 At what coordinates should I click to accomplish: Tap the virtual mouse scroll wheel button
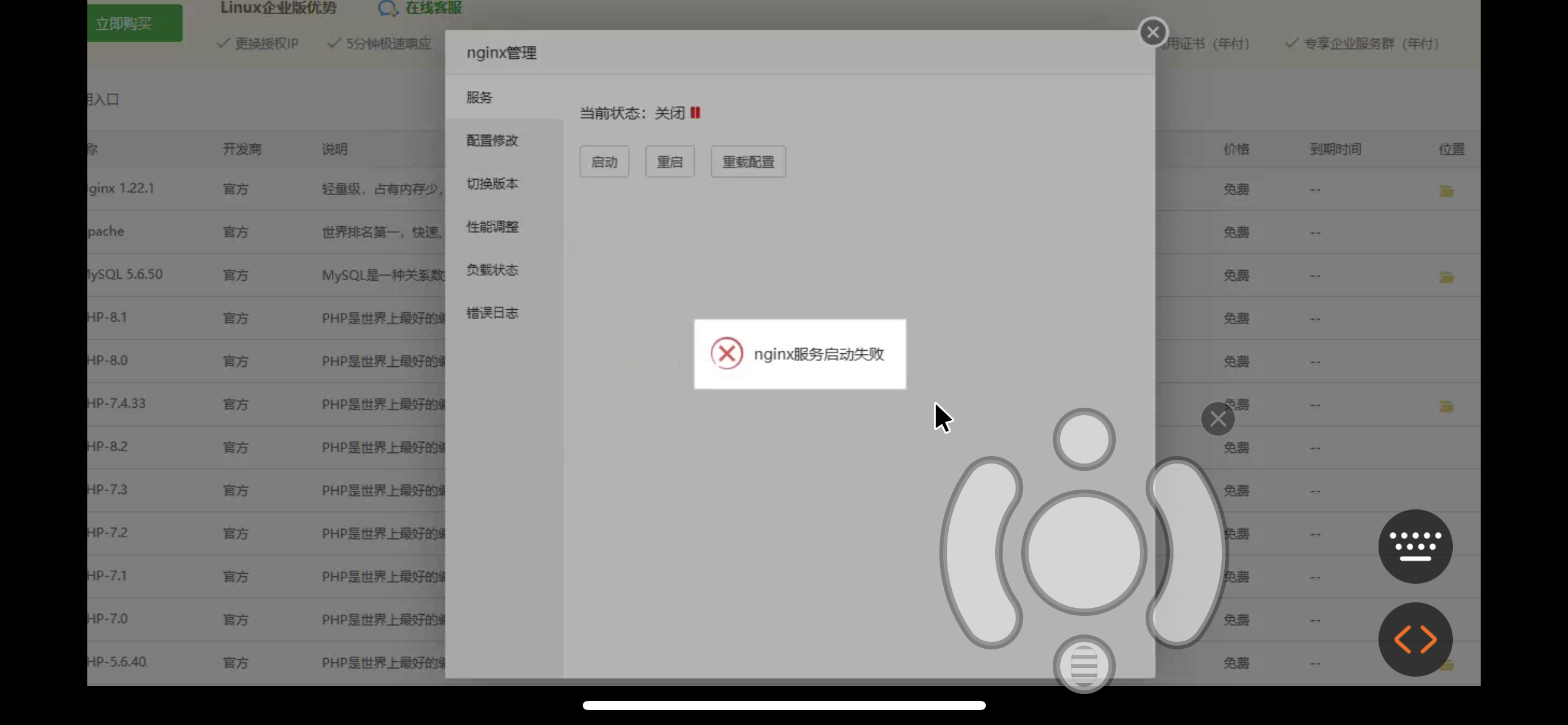pos(1084,665)
